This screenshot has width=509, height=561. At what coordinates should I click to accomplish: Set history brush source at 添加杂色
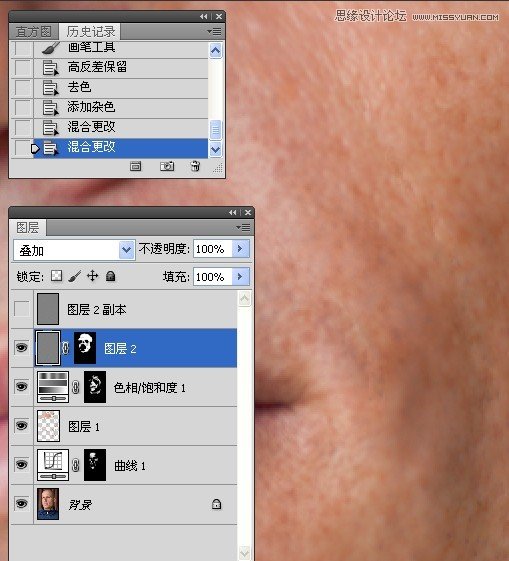[x=23, y=108]
